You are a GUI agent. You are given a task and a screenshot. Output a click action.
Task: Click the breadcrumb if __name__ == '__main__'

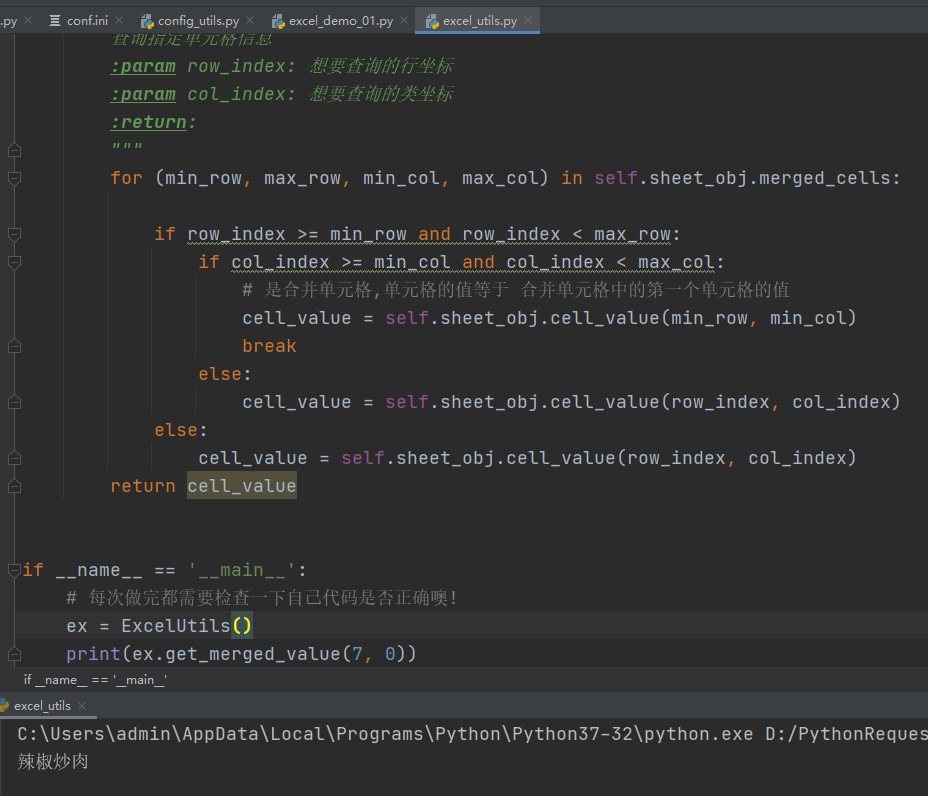95,680
